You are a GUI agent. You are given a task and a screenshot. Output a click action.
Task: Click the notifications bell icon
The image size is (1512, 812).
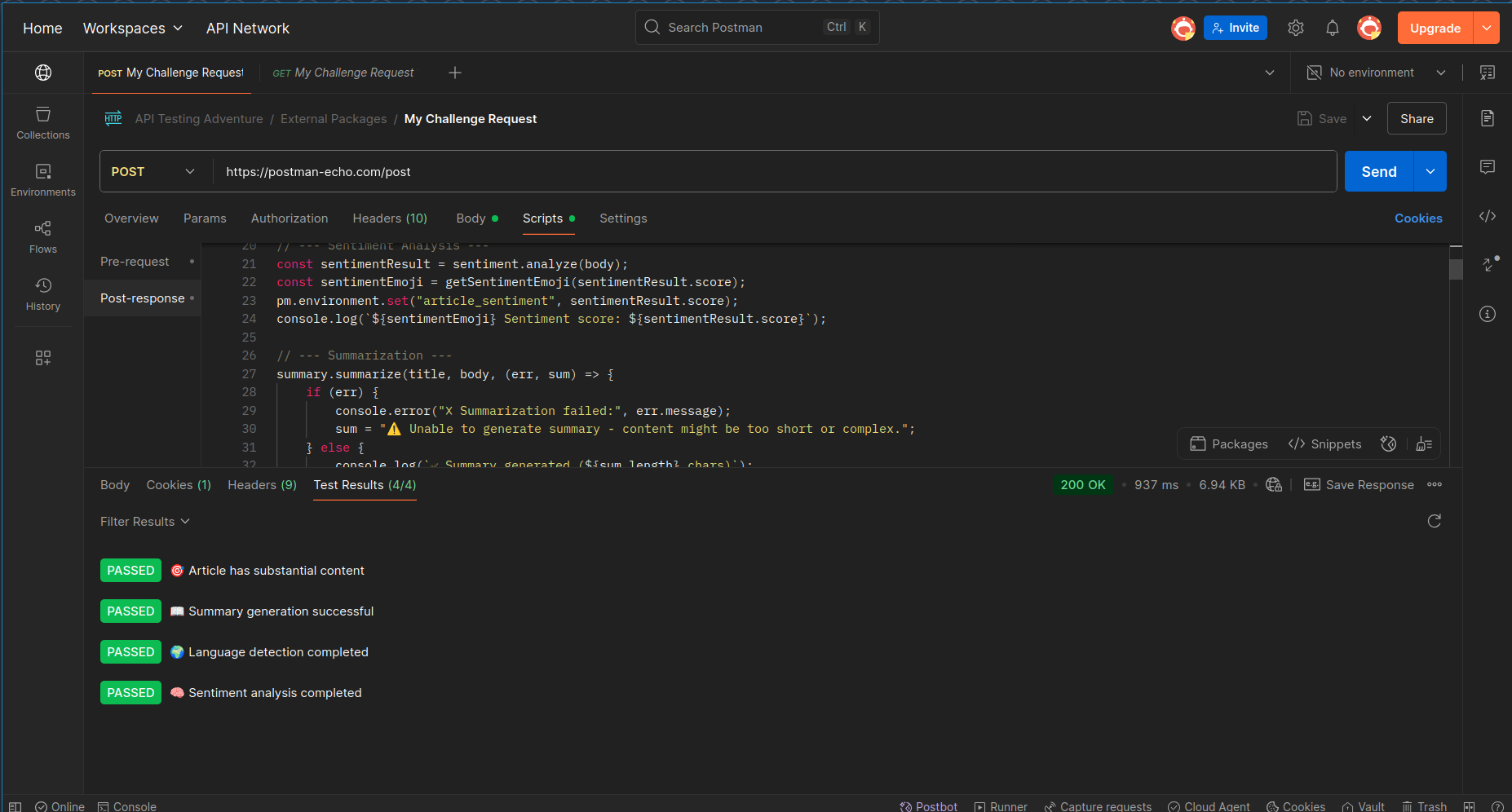pyautogui.click(x=1332, y=29)
